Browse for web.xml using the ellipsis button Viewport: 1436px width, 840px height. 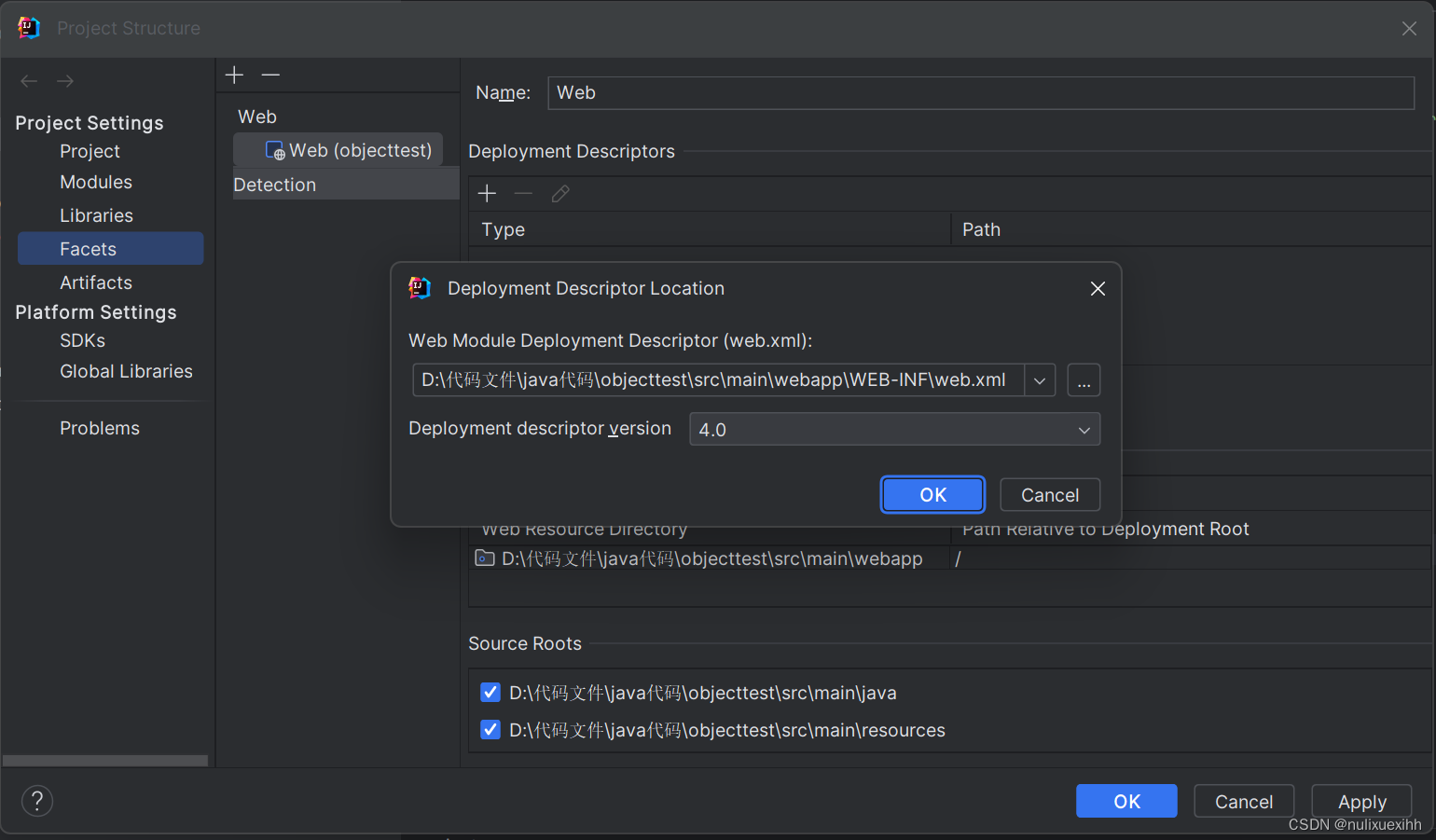tap(1084, 379)
